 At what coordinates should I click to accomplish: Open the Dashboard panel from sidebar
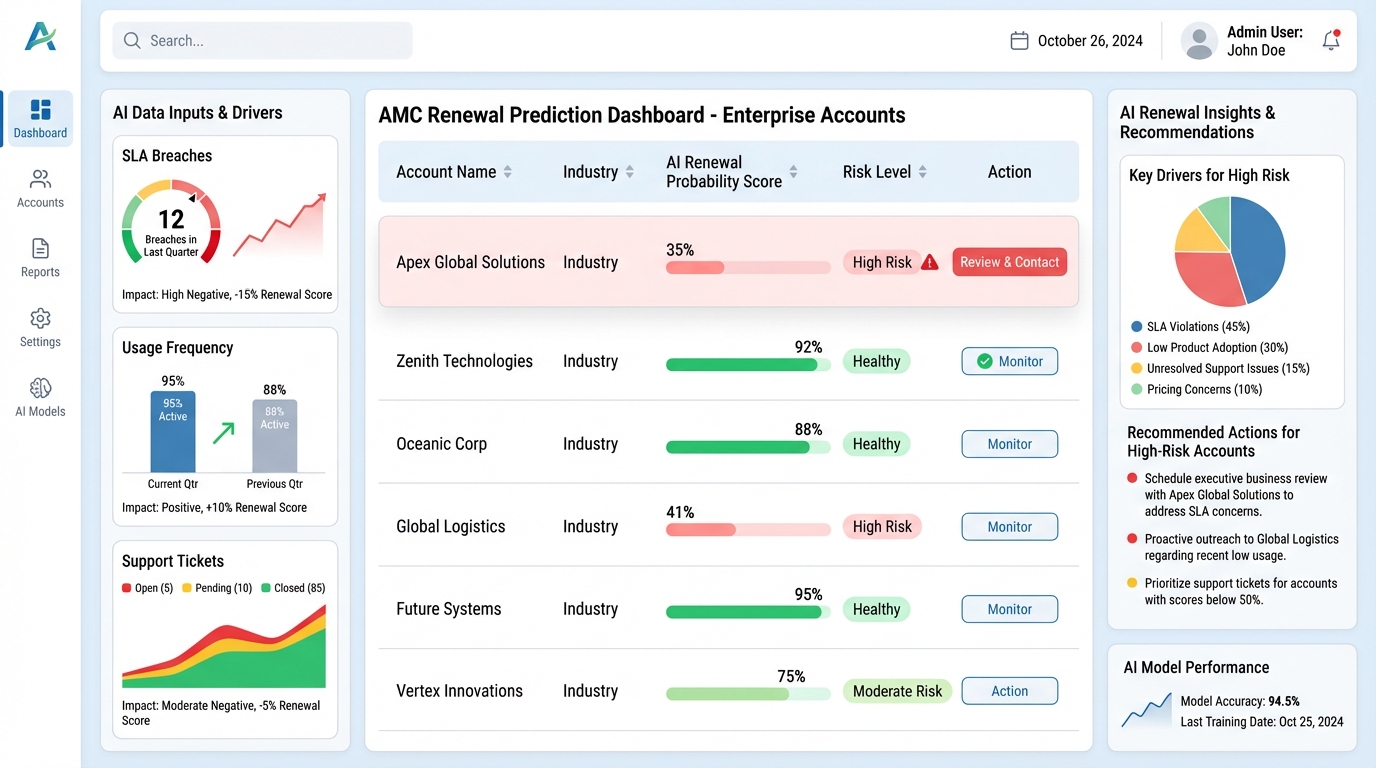[x=39, y=118]
